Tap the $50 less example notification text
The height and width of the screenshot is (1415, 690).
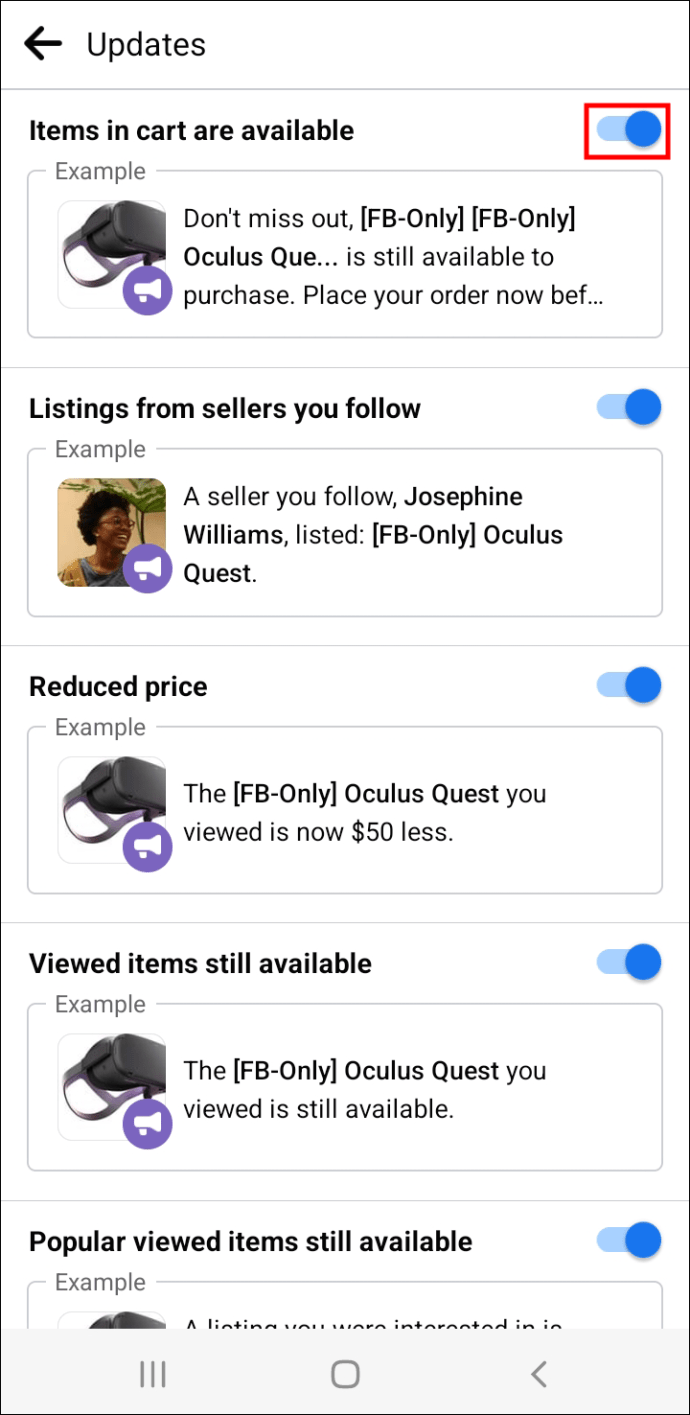(365, 813)
